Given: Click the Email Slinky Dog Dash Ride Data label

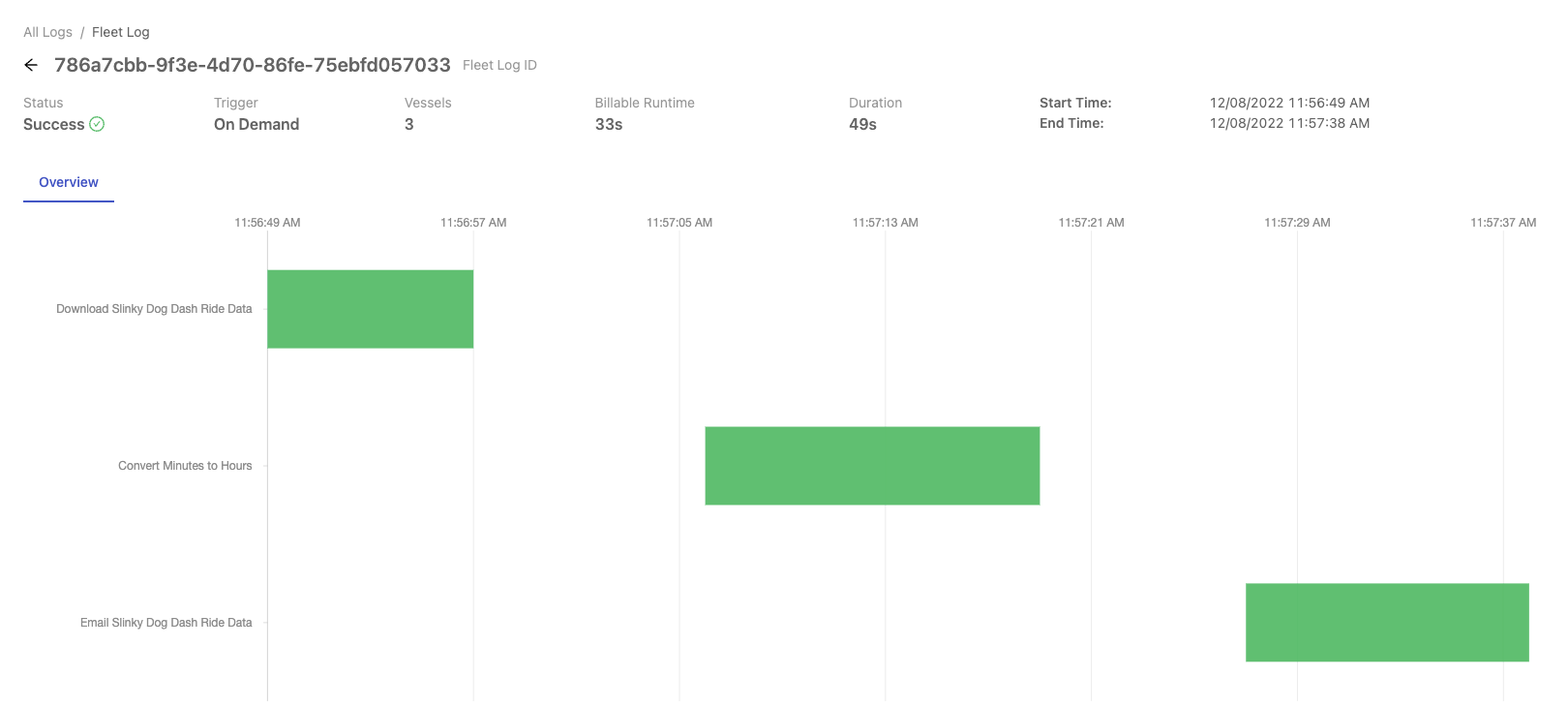Looking at the screenshot, I should (x=166, y=623).
